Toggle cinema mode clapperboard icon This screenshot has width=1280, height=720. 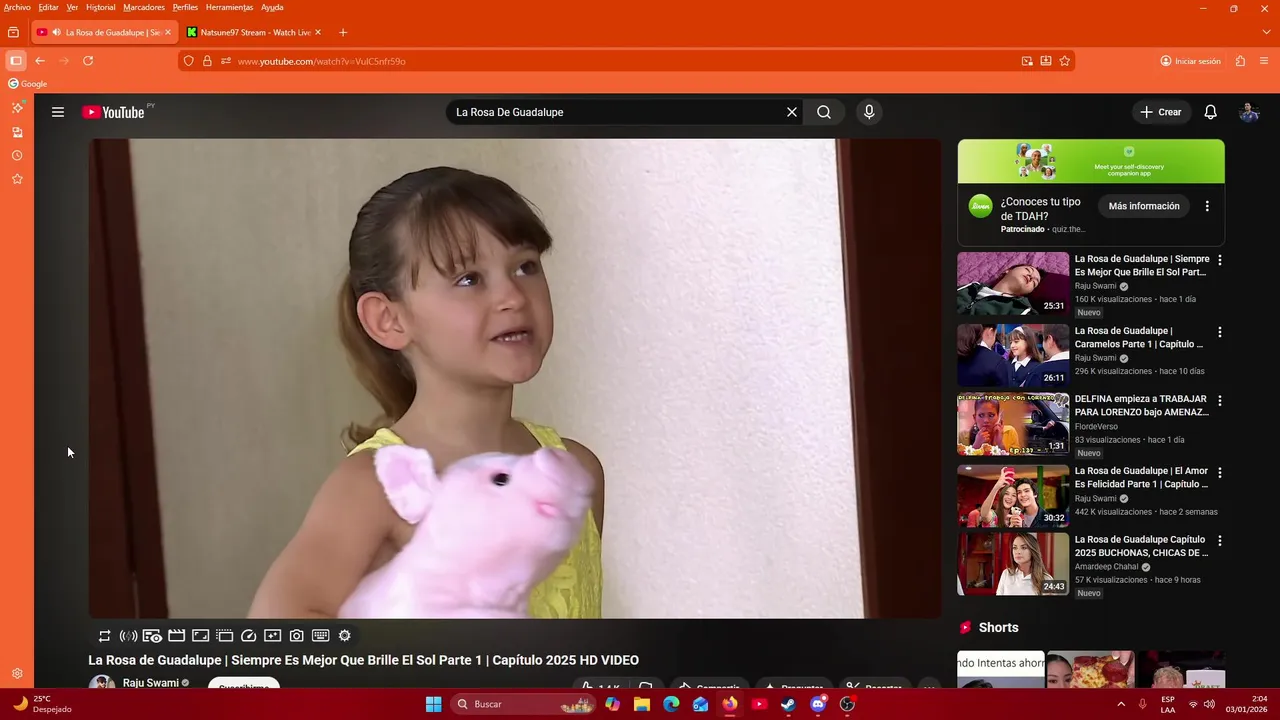click(176, 636)
